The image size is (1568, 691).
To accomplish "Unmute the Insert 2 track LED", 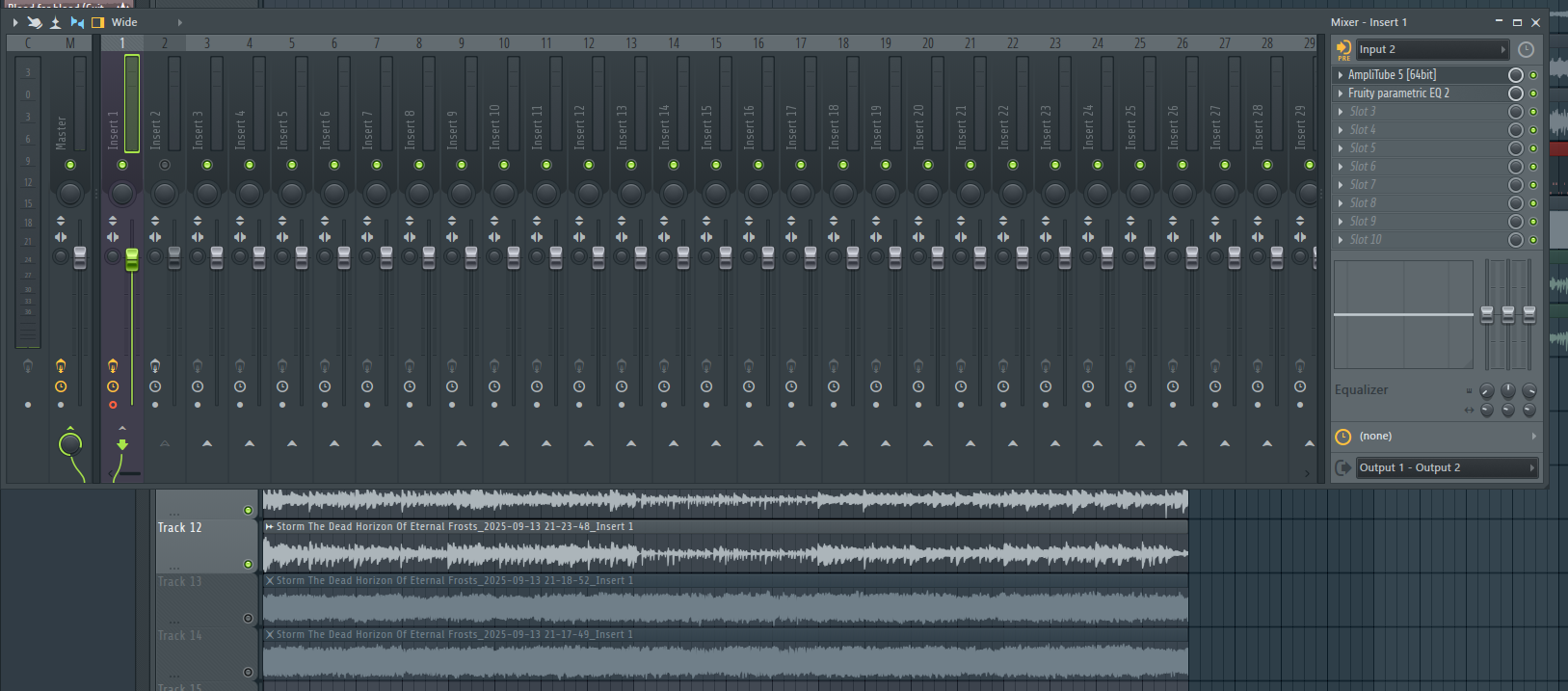I will (x=165, y=165).
